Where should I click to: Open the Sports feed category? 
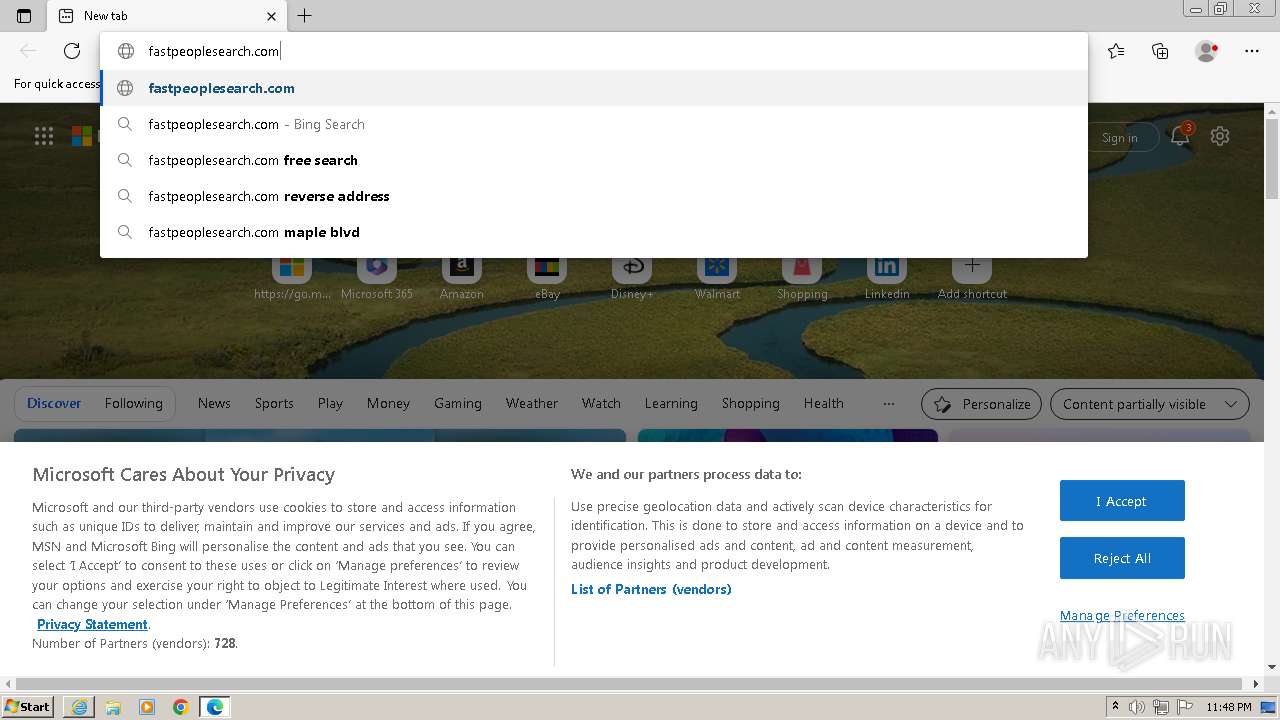coord(274,403)
